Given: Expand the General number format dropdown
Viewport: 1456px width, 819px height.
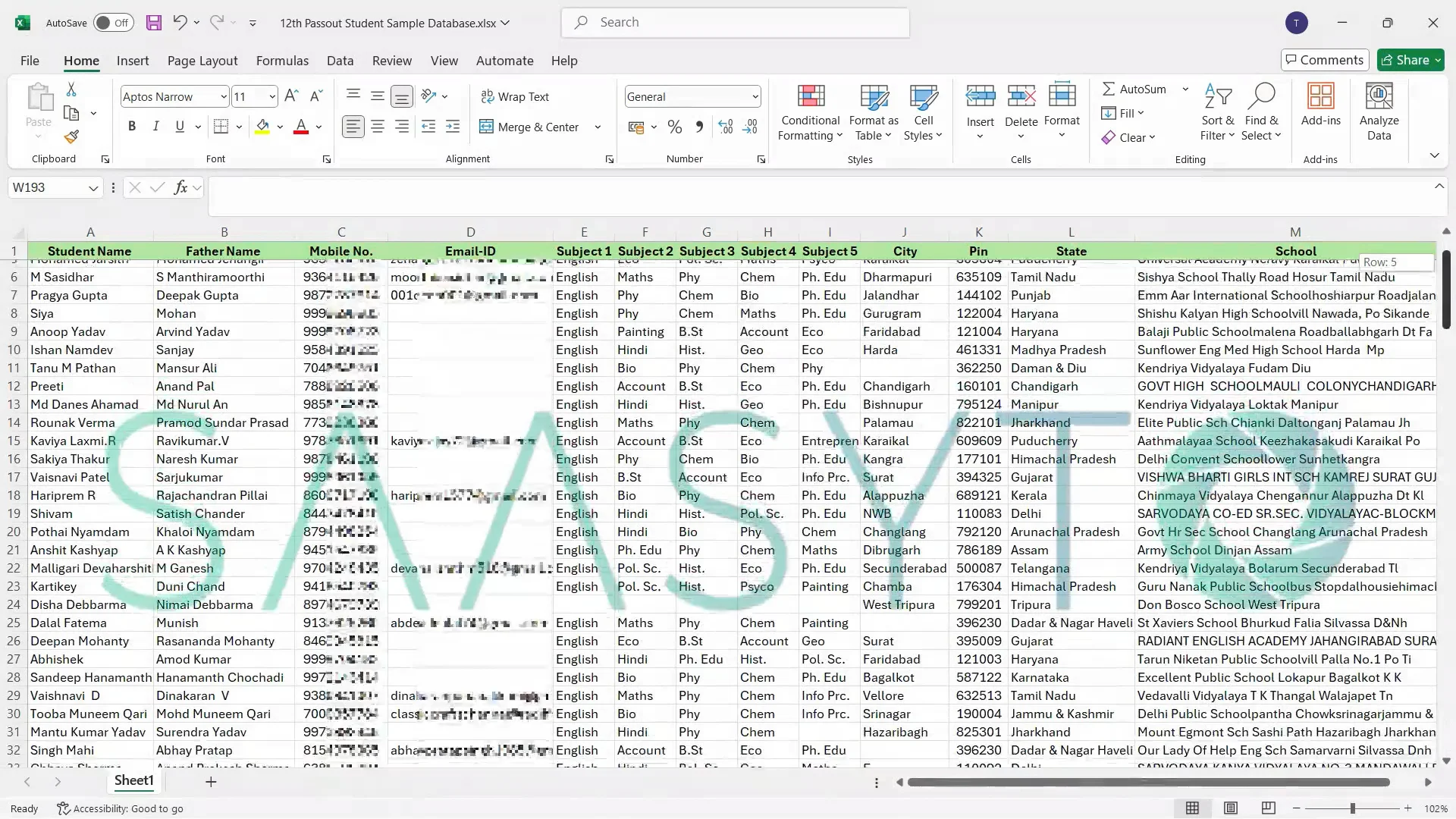Looking at the screenshot, I should (755, 97).
